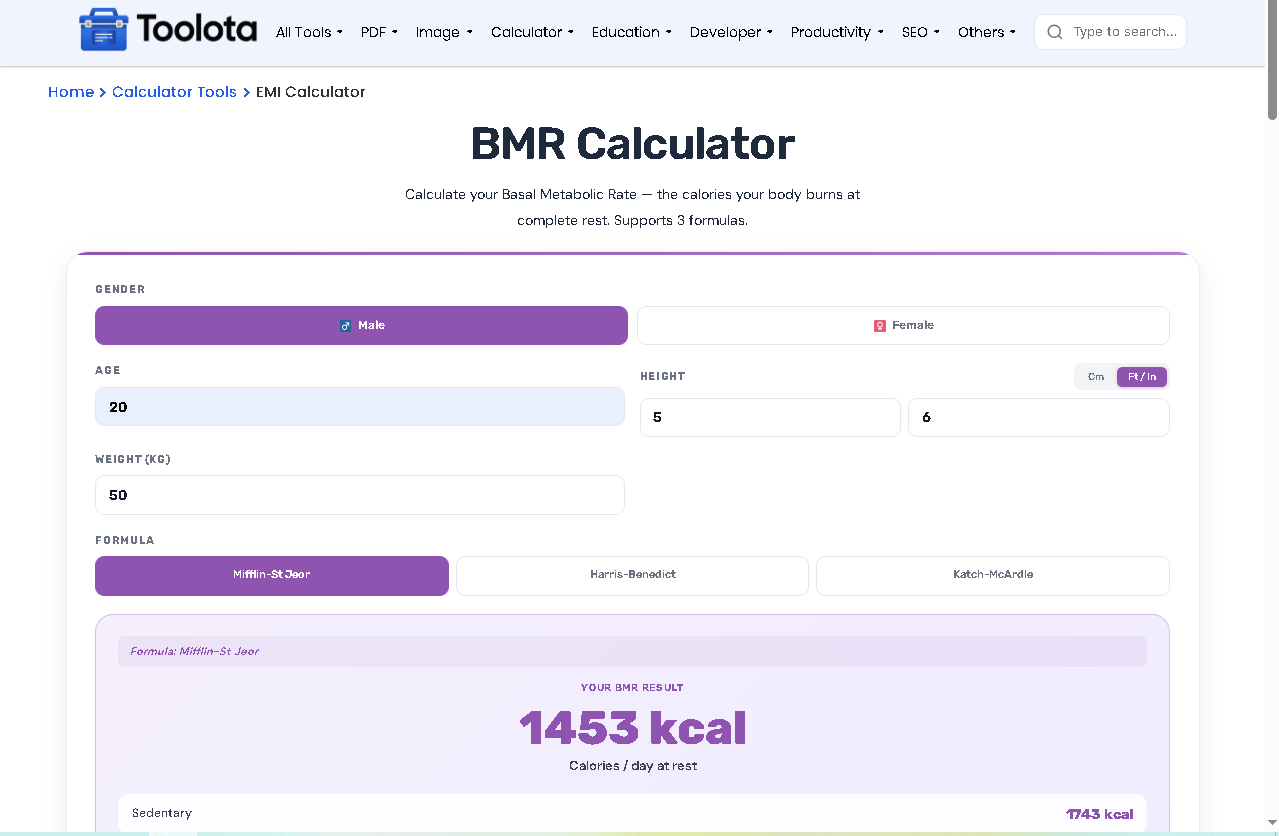
Task: Click the 1453 kcal BMR result
Action: (x=633, y=728)
